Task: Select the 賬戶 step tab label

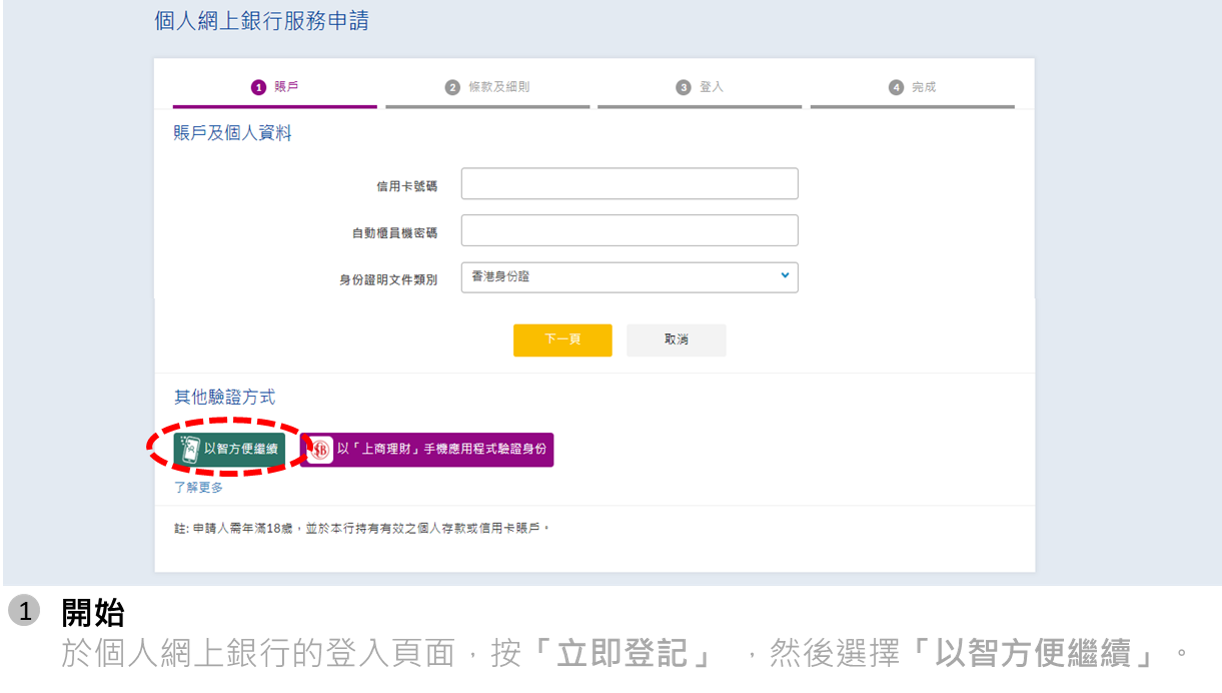Action: 286,87
